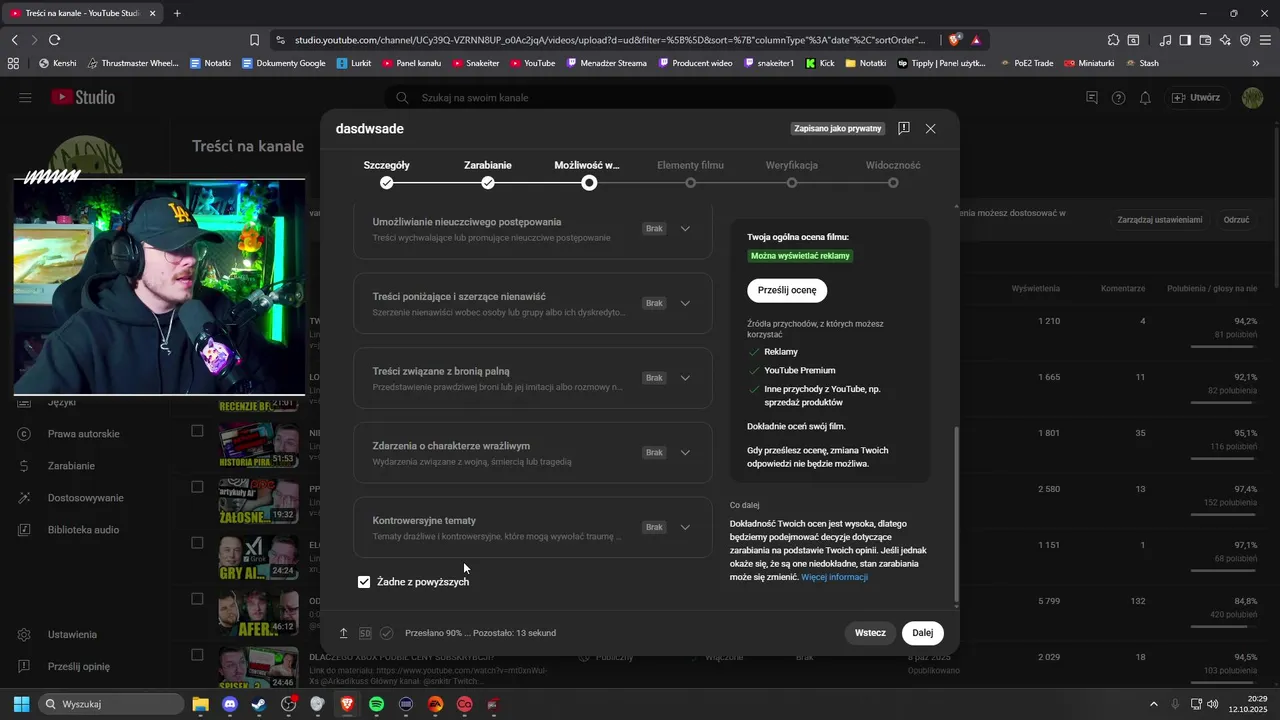1280x720 pixels.
Task: Go to the Zarabianie step
Action: (x=488, y=173)
